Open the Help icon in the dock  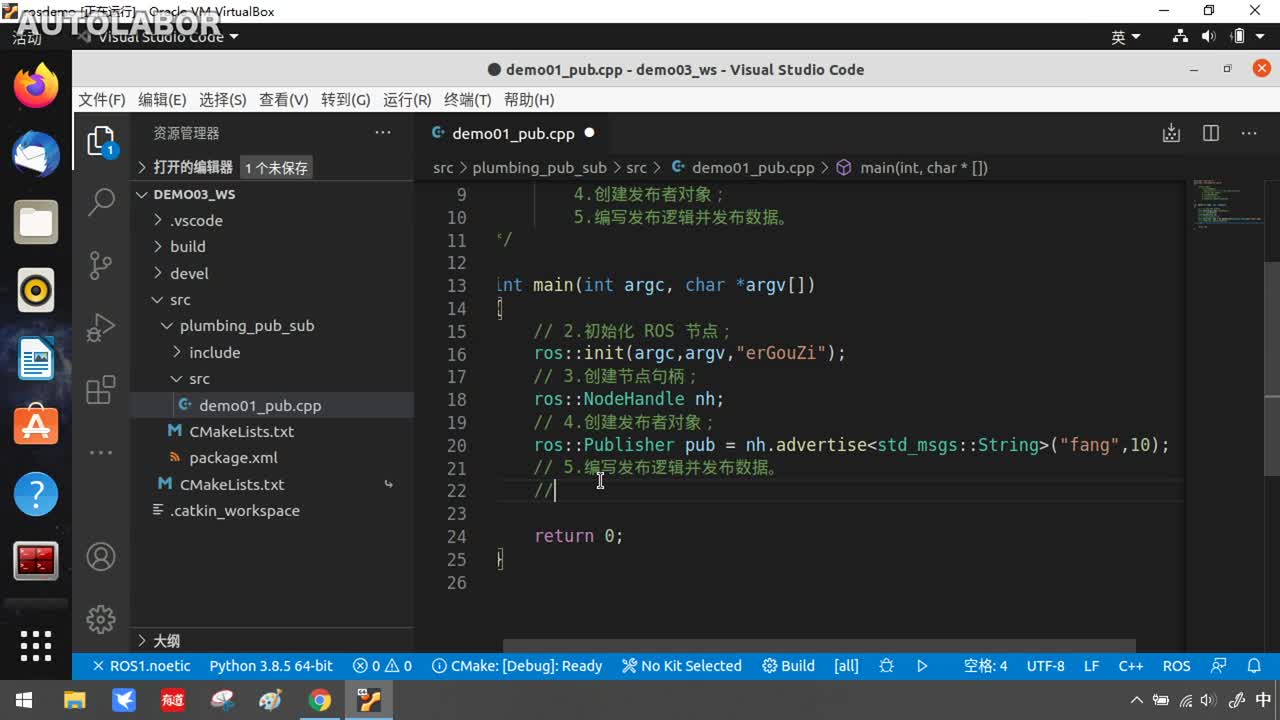36,494
